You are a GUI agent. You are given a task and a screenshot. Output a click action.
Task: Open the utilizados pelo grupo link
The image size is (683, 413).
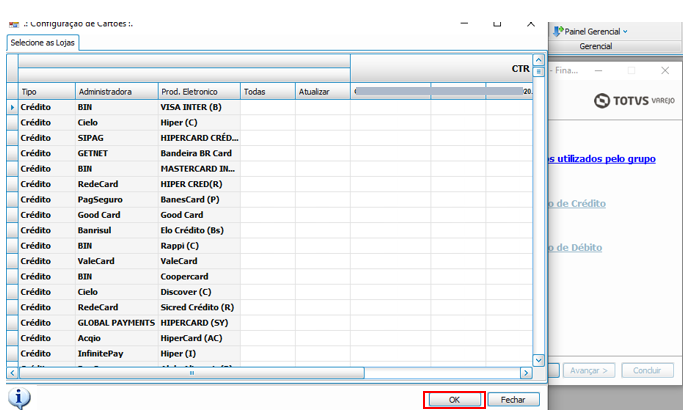coord(602,159)
